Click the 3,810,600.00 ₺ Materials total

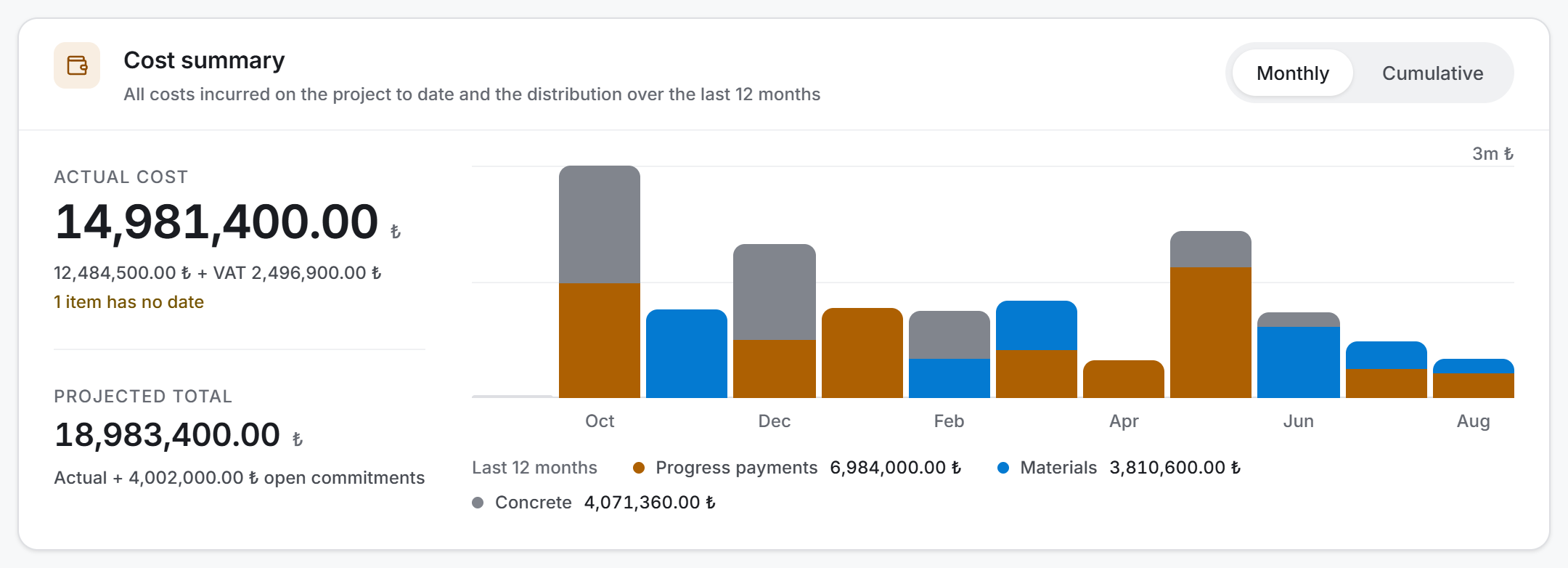point(1175,468)
